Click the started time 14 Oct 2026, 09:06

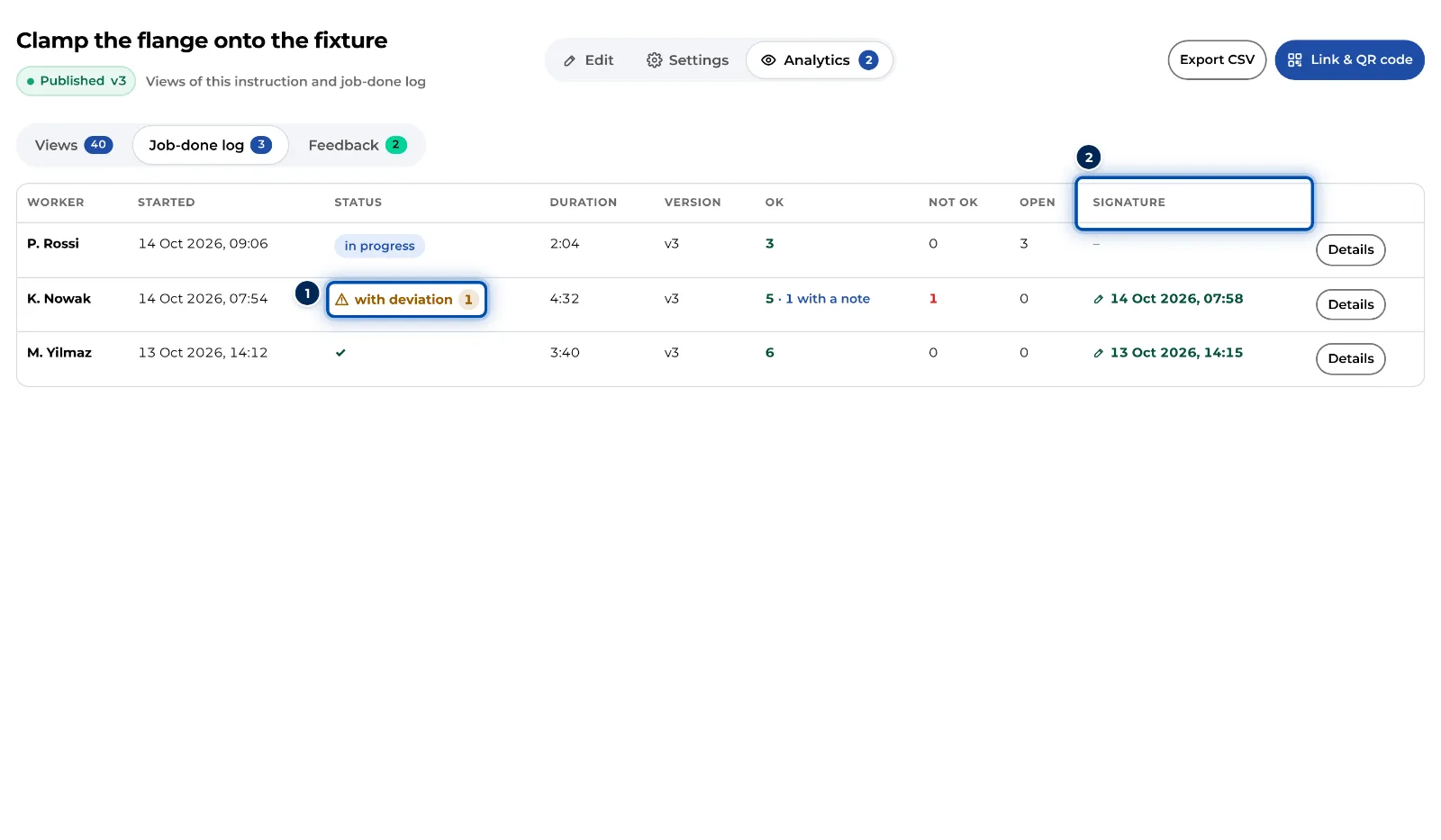click(x=203, y=244)
